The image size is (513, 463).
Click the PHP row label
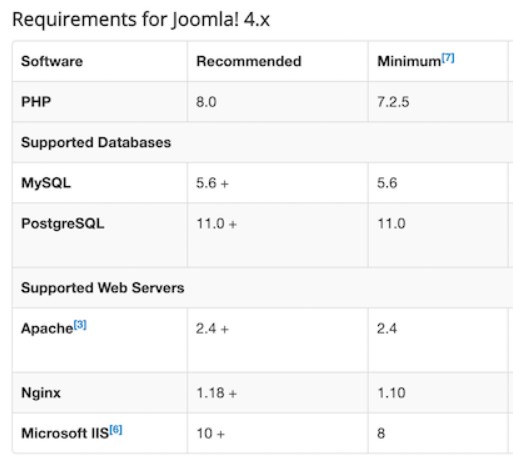pos(36,102)
